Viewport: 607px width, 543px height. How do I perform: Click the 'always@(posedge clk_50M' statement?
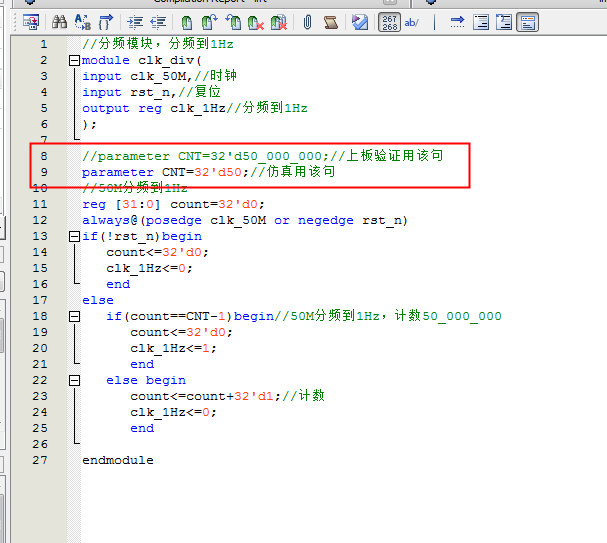click(174, 220)
